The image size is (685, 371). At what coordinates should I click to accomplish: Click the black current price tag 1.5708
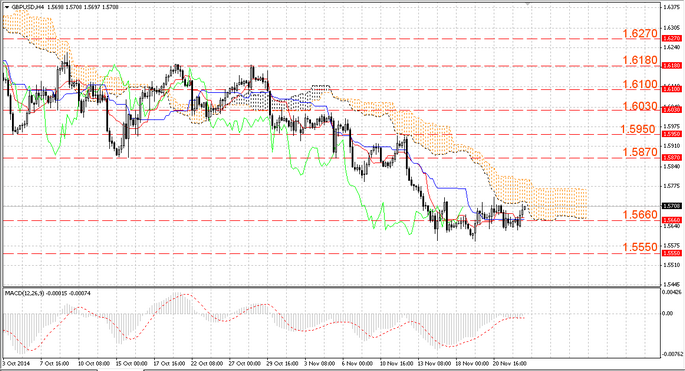coord(671,206)
